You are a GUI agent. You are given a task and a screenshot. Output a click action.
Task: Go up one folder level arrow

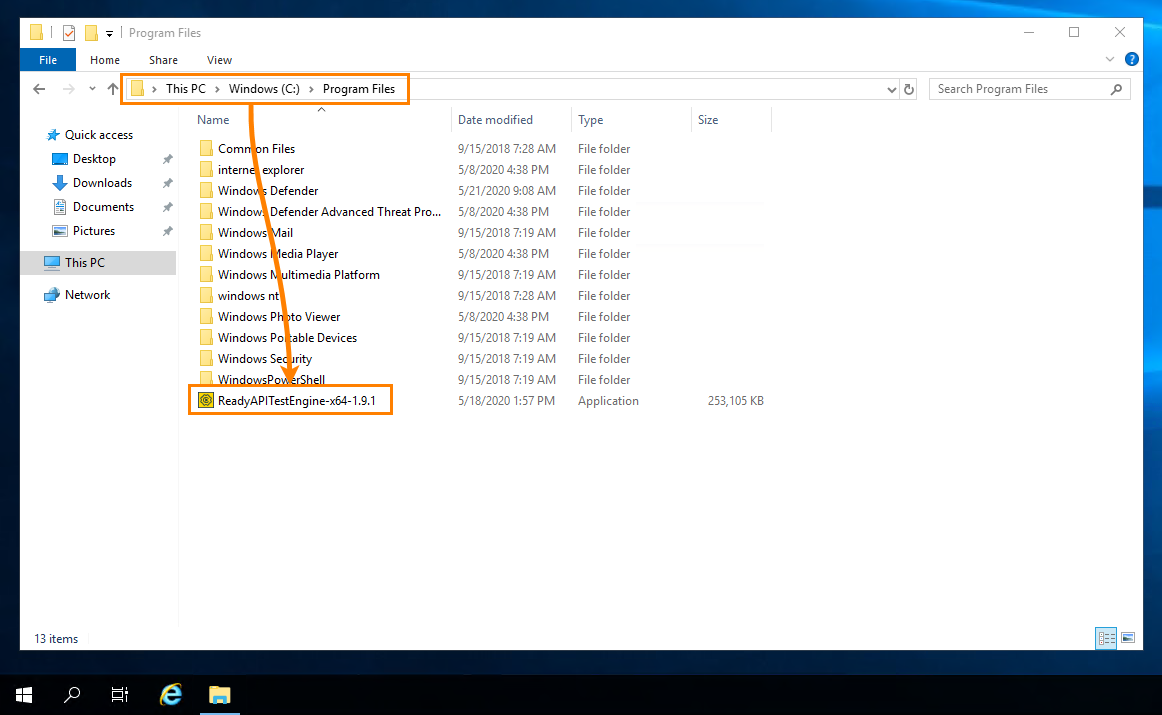[113, 89]
